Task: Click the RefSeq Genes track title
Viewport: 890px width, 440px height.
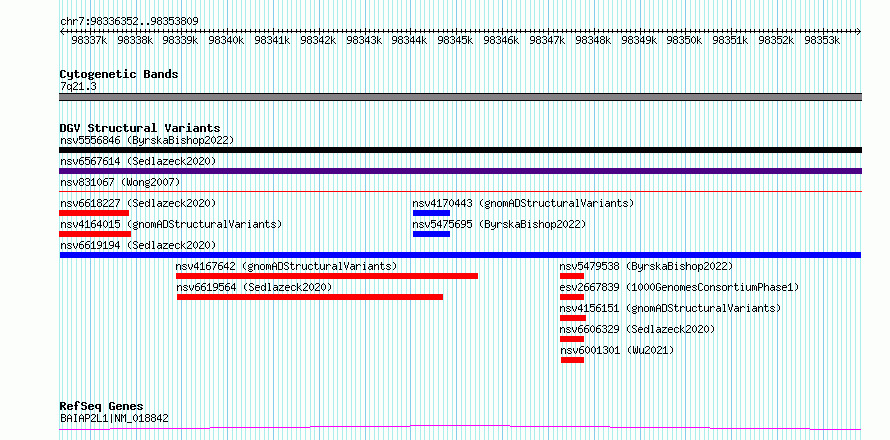Action: [102, 407]
